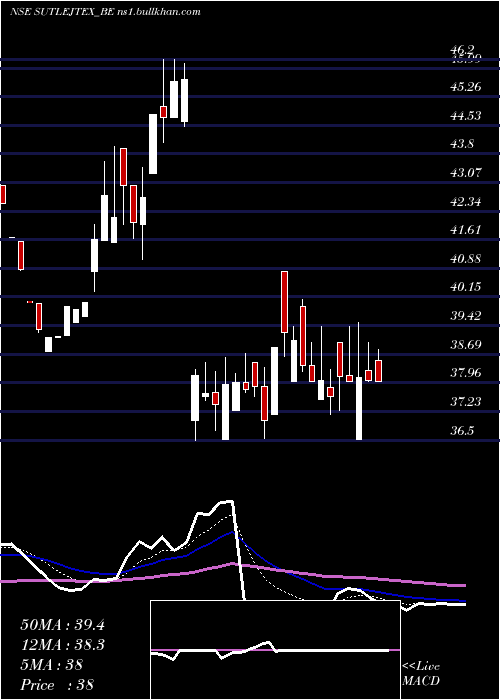Click the 41.61 price axis label
The image size is (500, 700).
[x=466, y=230]
